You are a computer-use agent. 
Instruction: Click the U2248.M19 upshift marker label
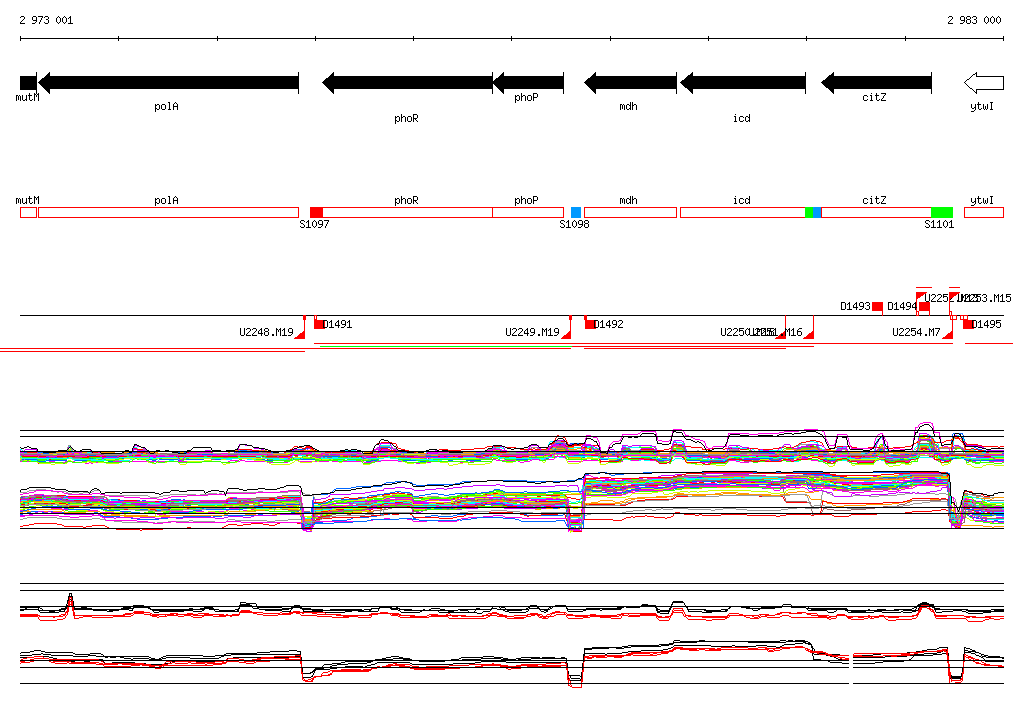[266, 332]
